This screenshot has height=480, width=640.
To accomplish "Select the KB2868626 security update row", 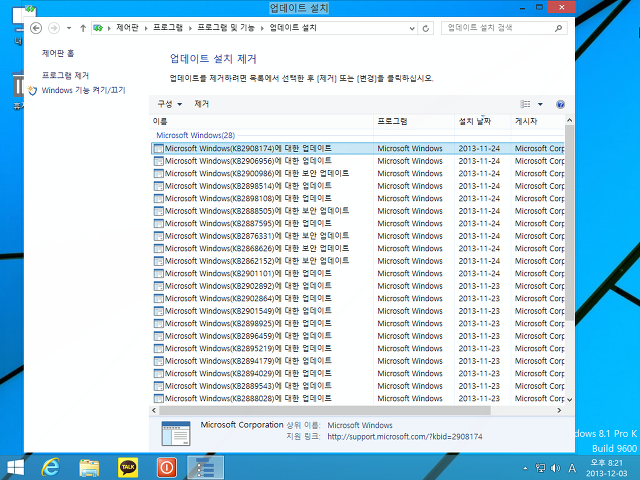I will (x=358, y=249).
